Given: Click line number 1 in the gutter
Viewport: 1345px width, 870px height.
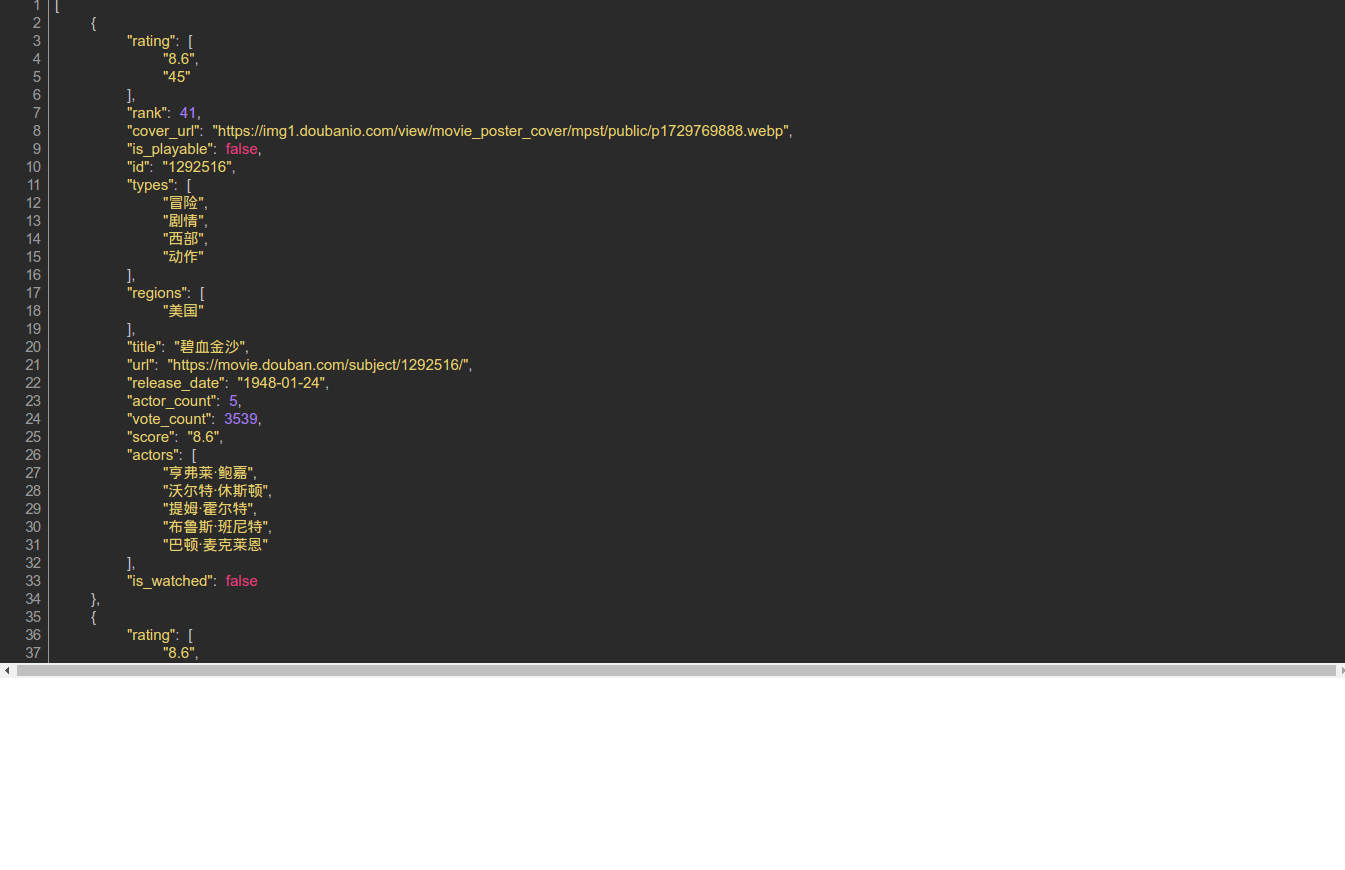Looking at the screenshot, I should pos(36,6).
